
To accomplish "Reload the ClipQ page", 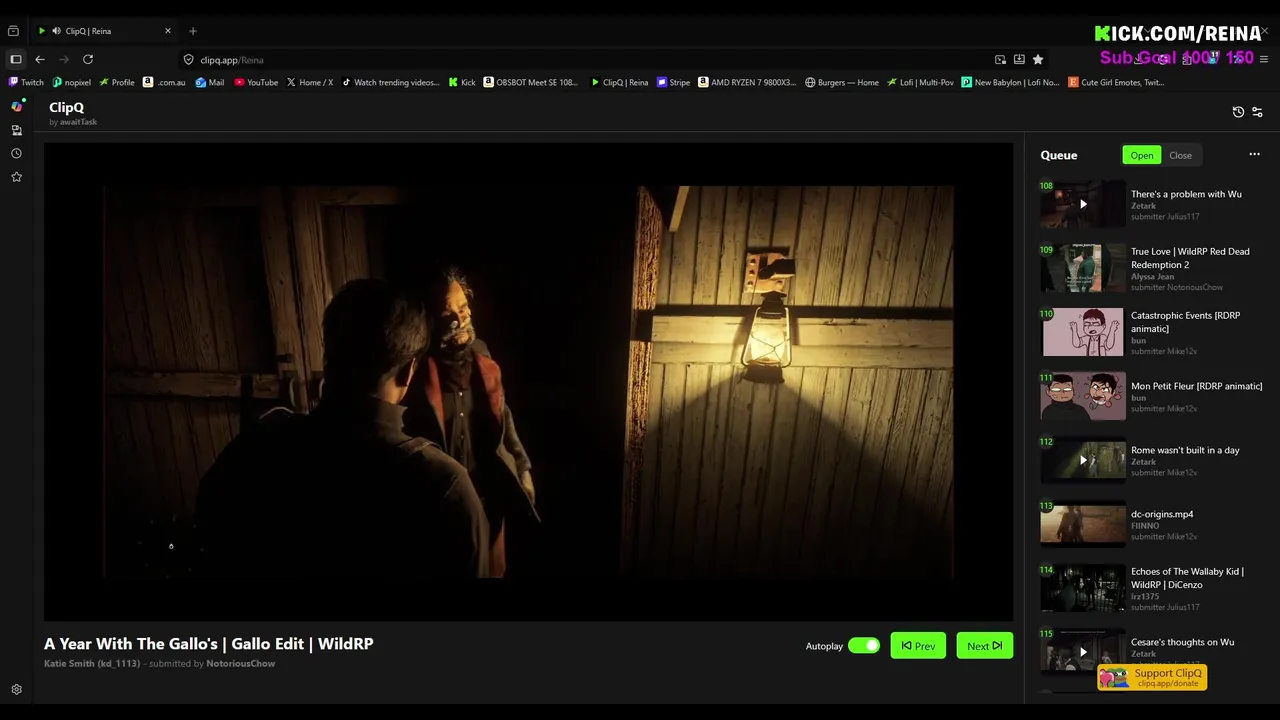I will click(x=88, y=59).
